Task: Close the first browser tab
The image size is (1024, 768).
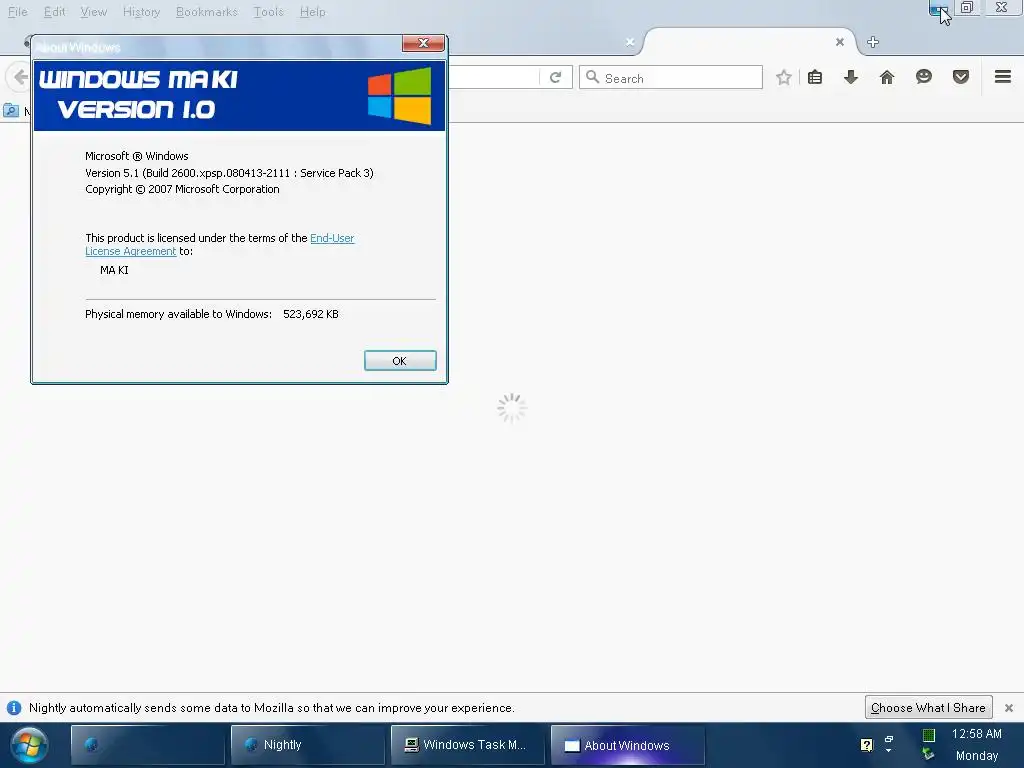Action: tap(630, 42)
